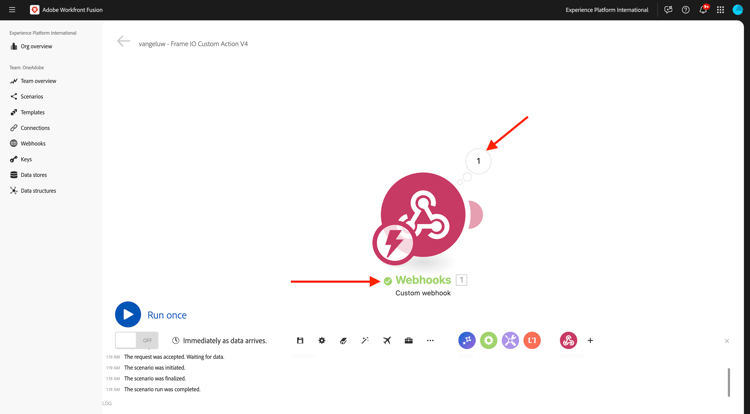Toggle scenario scheduling ON/OFF switch
This screenshot has height=414, width=750.
click(x=137, y=340)
